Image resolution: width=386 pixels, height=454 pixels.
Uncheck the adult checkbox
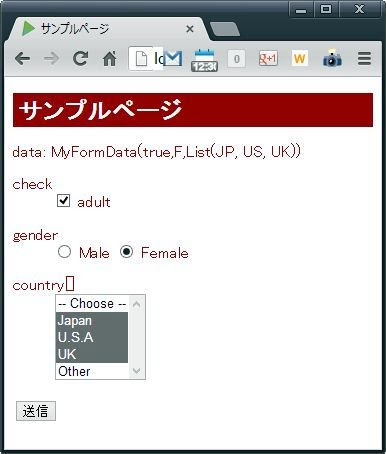[x=63, y=201]
